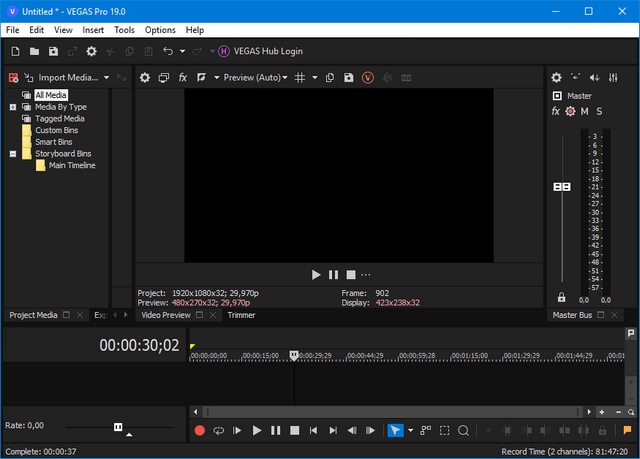Open Project Properties gear in main toolbar
Screen dimensions: 640x459
91,51
